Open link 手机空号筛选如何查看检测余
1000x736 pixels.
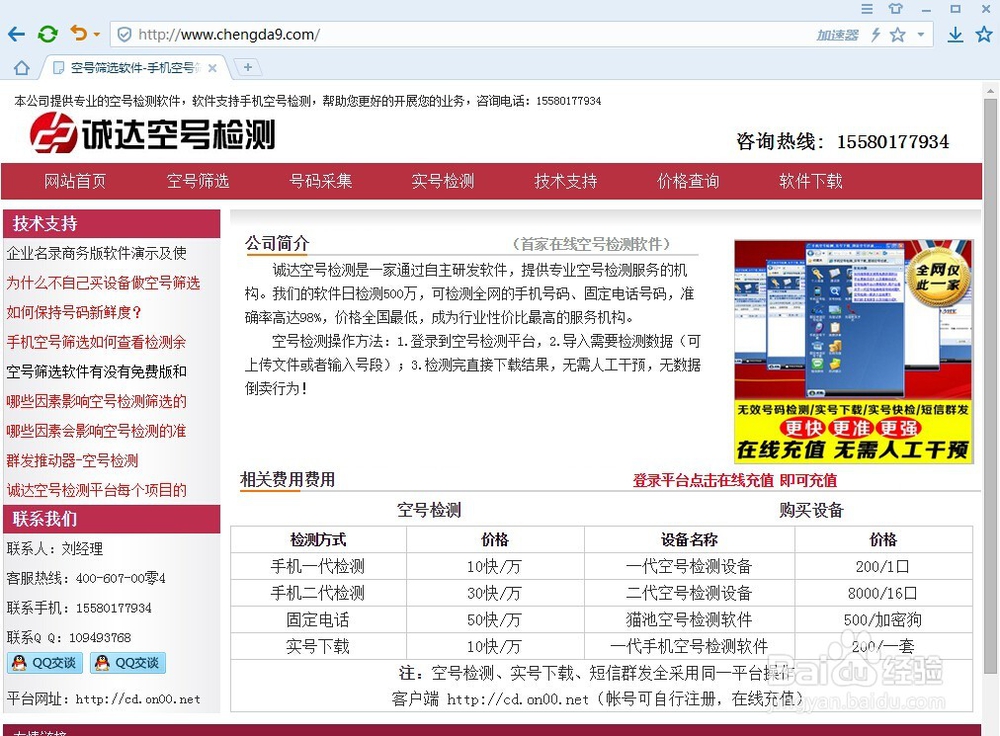pos(96,342)
